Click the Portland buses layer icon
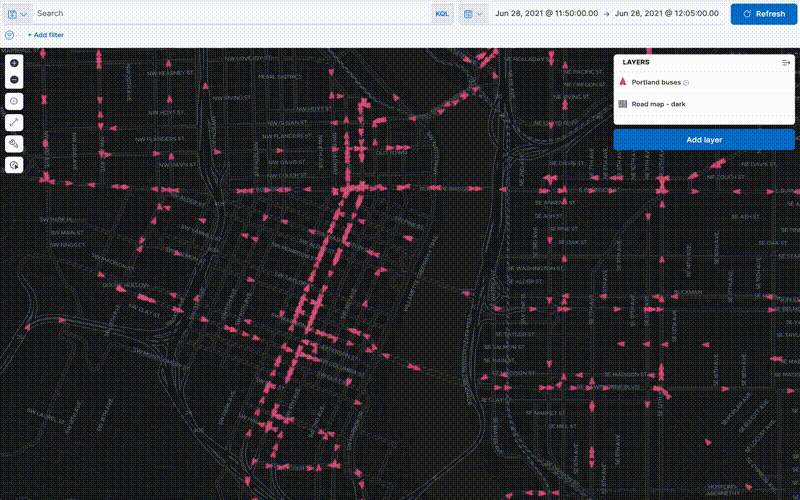 click(623, 82)
